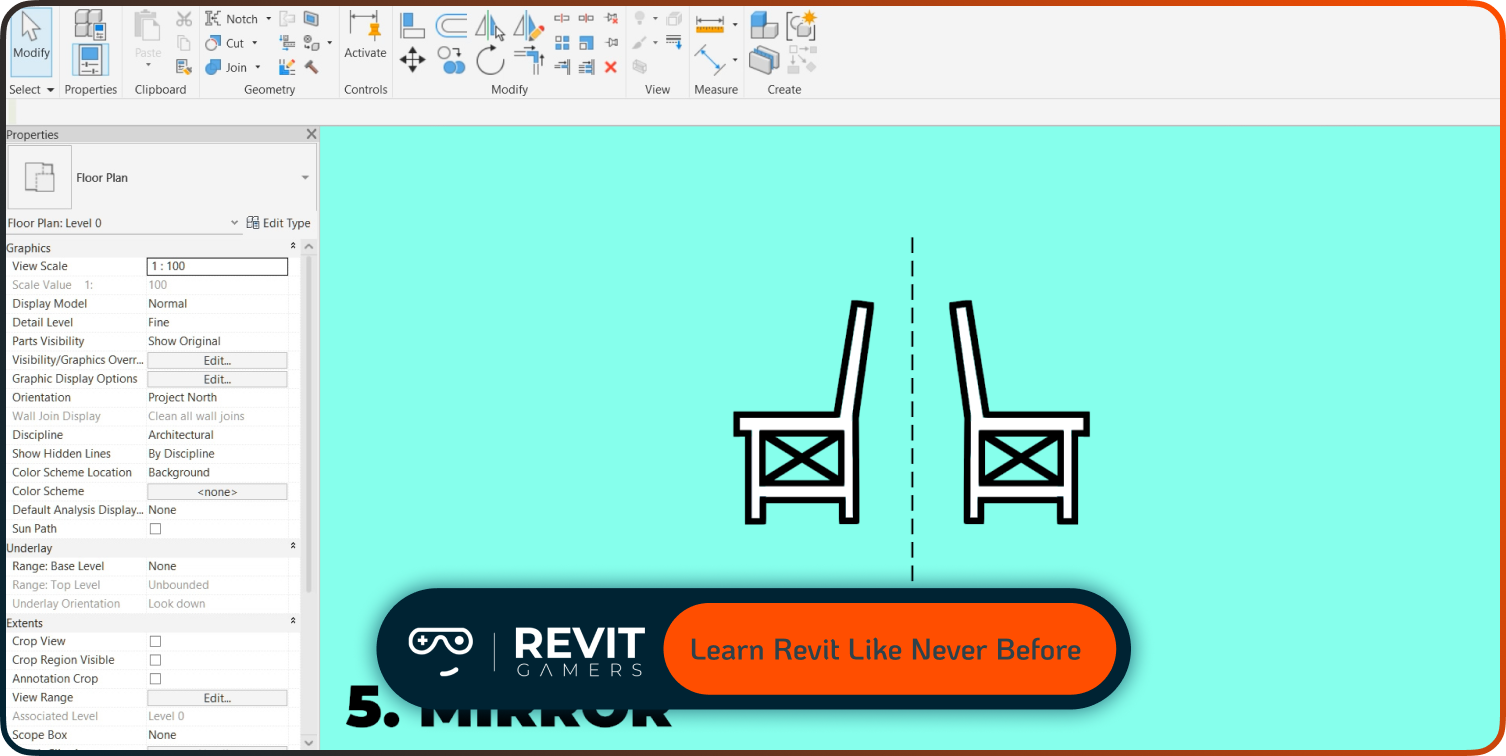Viewport: 1506px width, 756px height.
Task: Enable the Annotation Crop checkbox
Action: pos(154,678)
